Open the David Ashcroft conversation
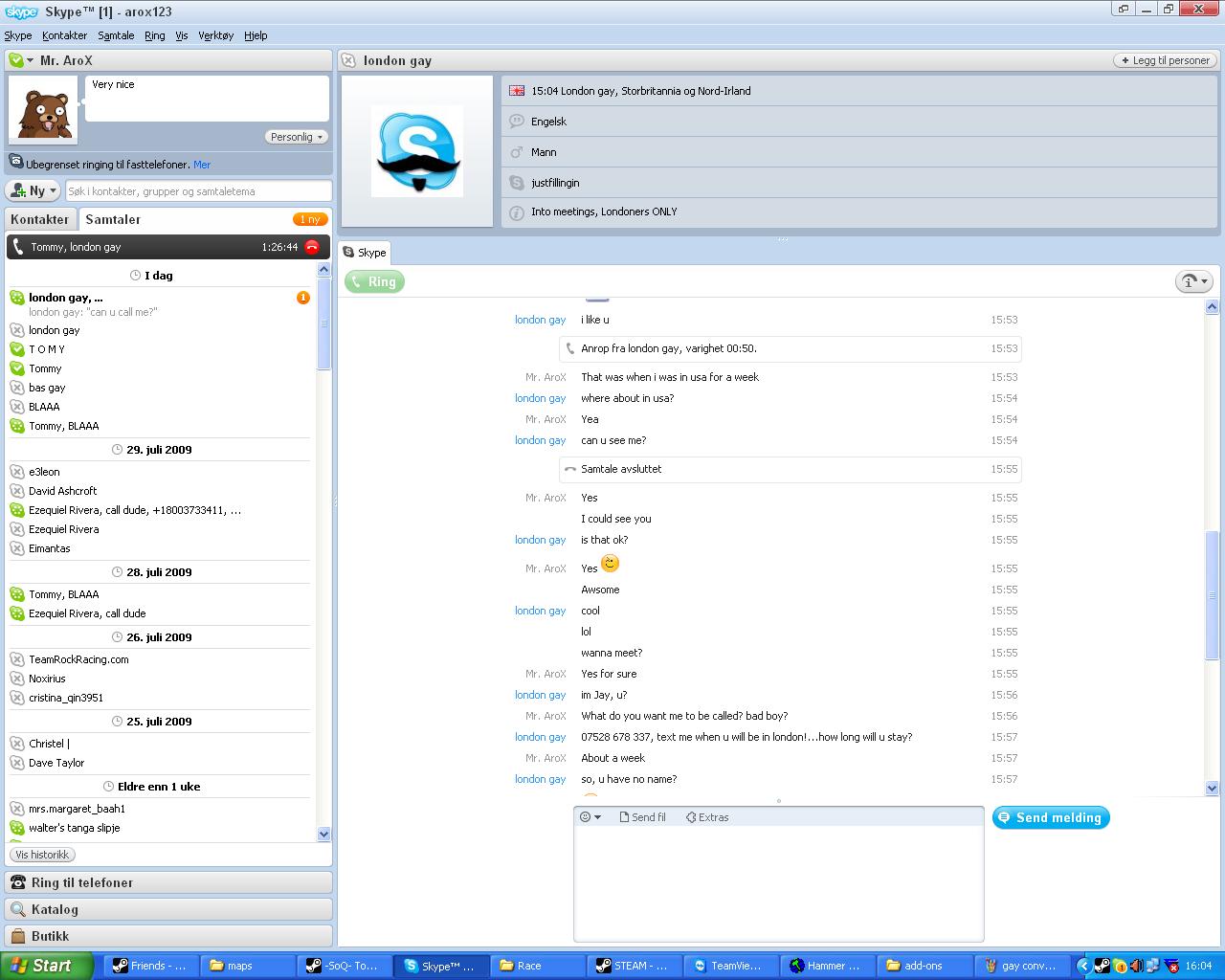Viewport: 1225px width, 980px height. [63, 491]
